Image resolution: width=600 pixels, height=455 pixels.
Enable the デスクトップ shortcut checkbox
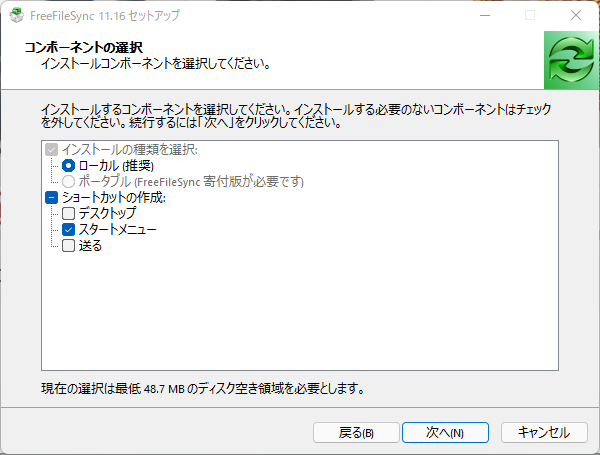(x=68, y=214)
